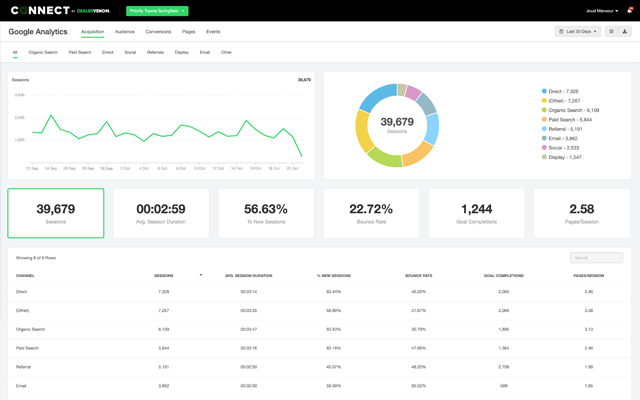Sort by the % New Sessions header
Image resolution: width=640 pixels, height=400 pixels.
334,276
